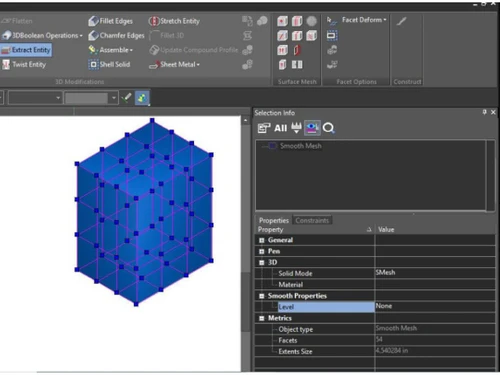Click the first Surface Mesh cube icon
Screen dimensions: 500x375
tap(282, 21)
